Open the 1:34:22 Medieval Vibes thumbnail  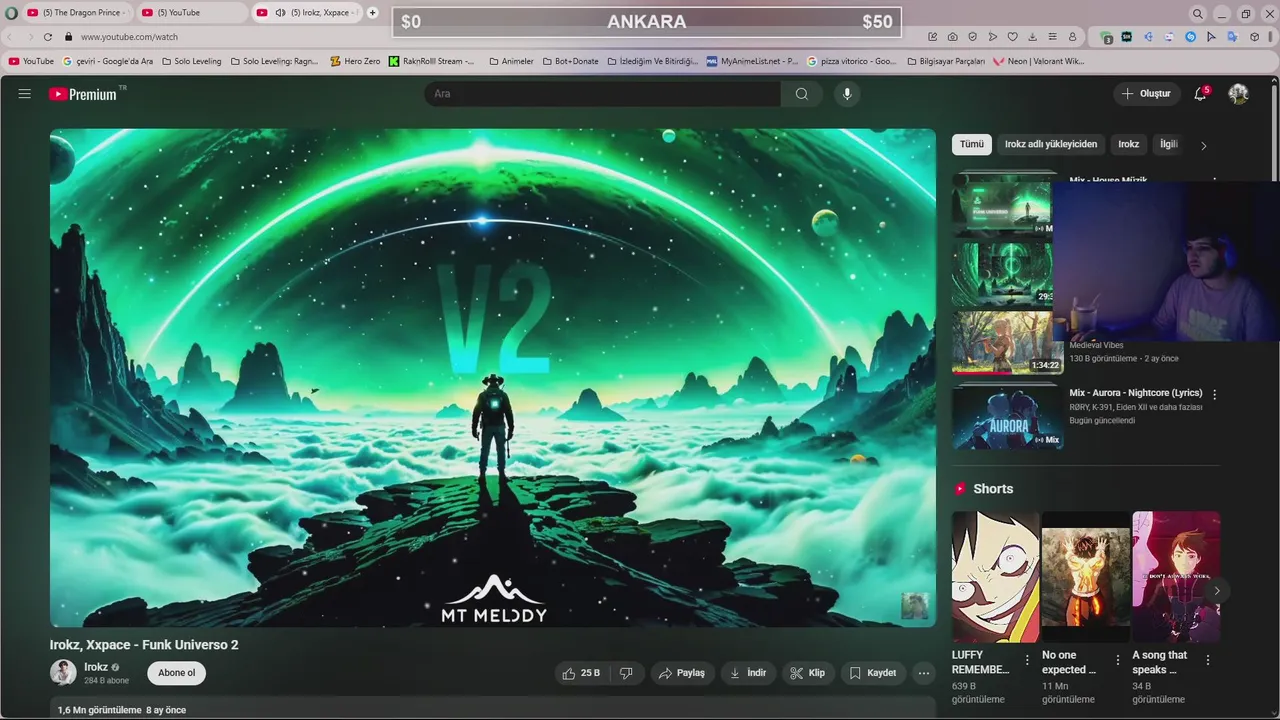(x=1007, y=343)
